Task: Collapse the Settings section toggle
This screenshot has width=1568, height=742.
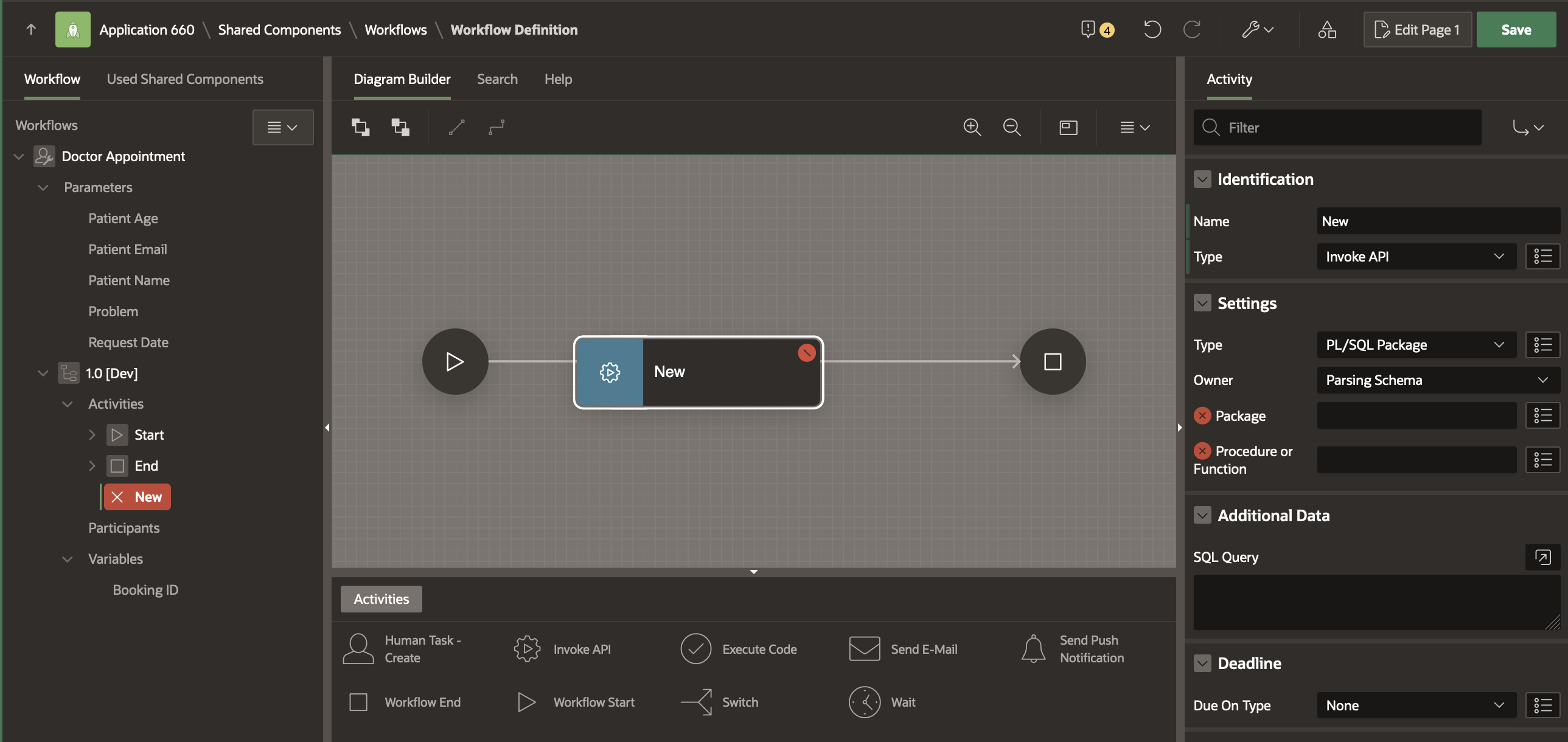Action: (1202, 303)
